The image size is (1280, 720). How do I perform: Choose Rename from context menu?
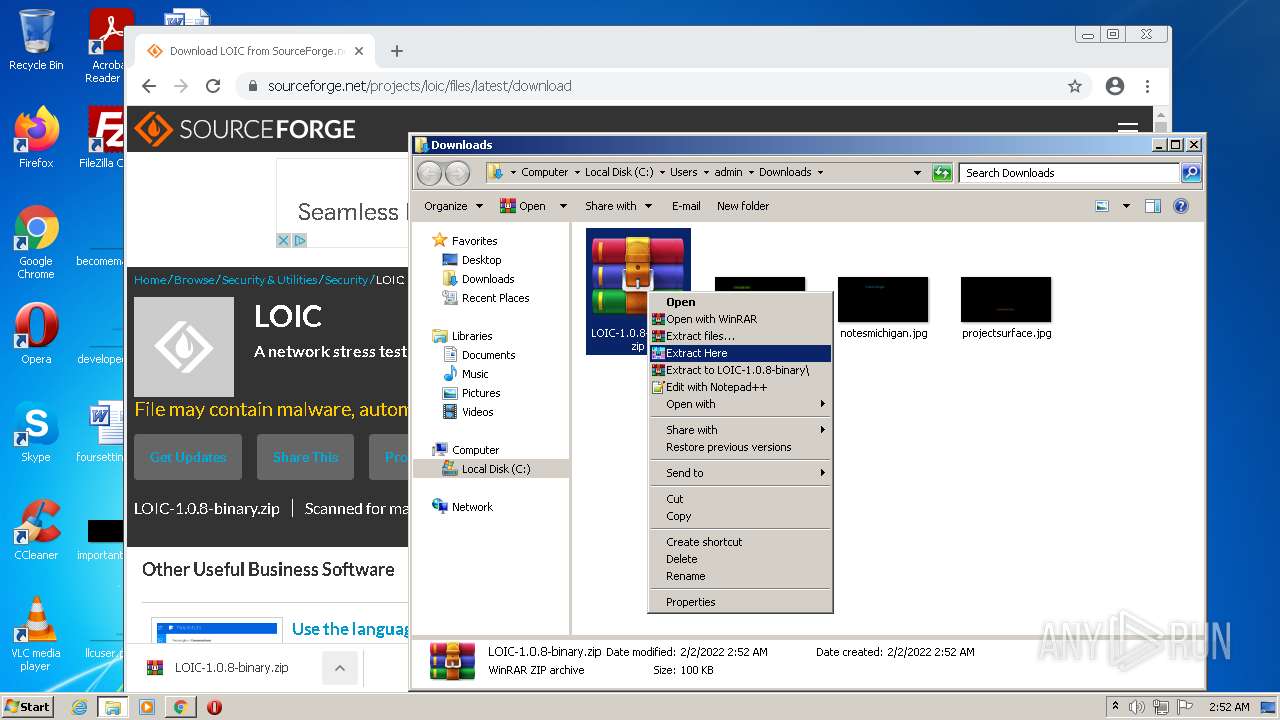click(740, 576)
